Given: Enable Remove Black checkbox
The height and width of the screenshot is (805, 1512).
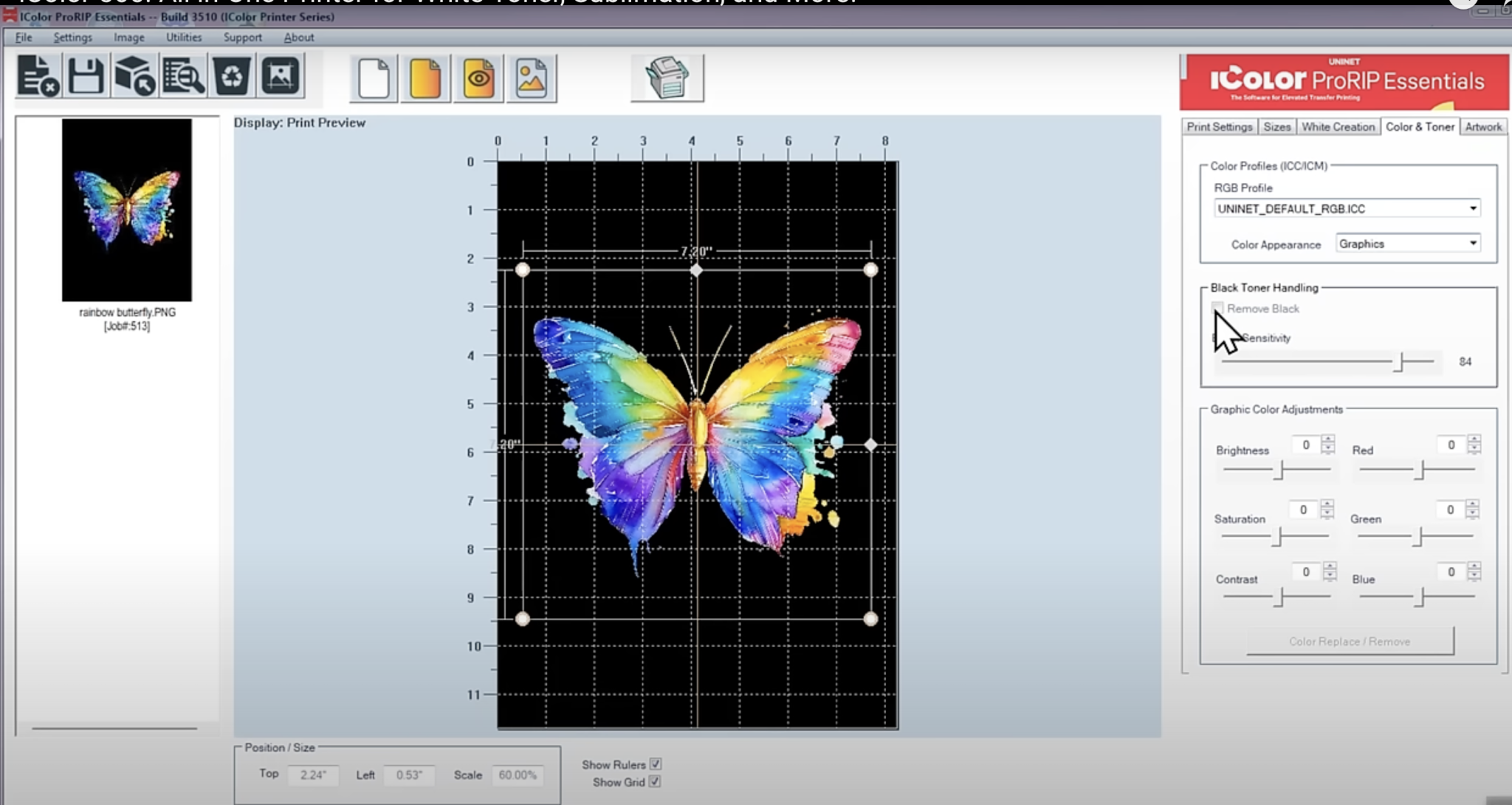Looking at the screenshot, I should point(1217,308).
